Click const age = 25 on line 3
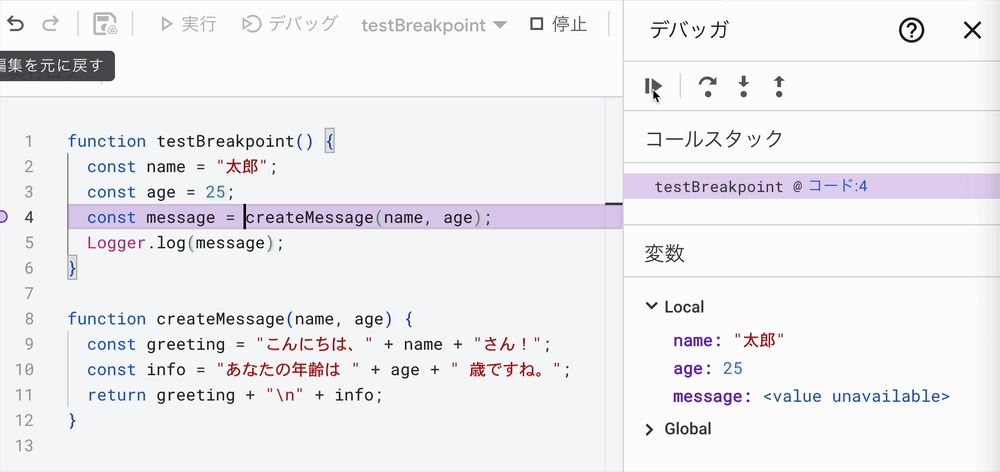Image resolution: width=1000 pixels, height=472 pixels. [161, 193]
